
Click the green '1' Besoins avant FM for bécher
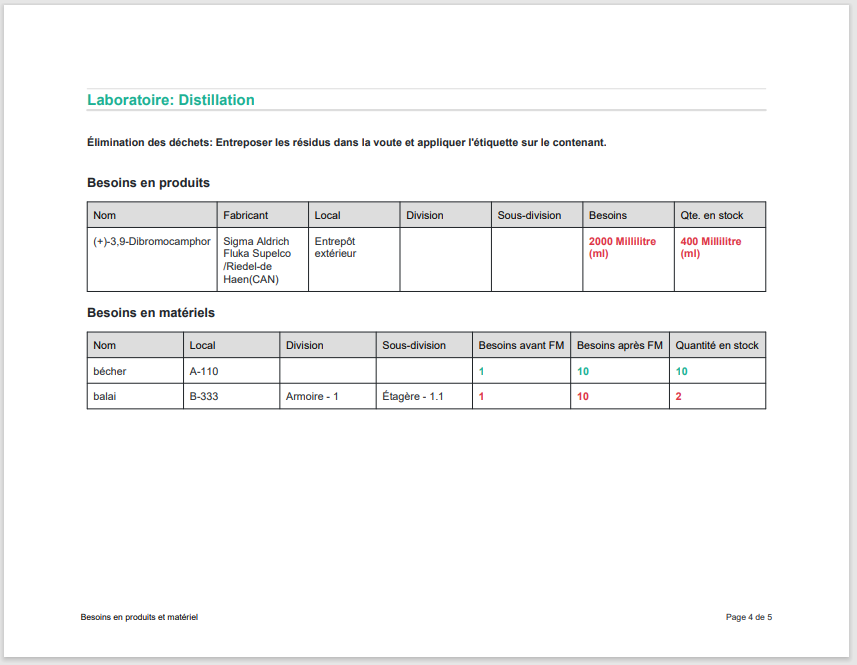point(482,371)
